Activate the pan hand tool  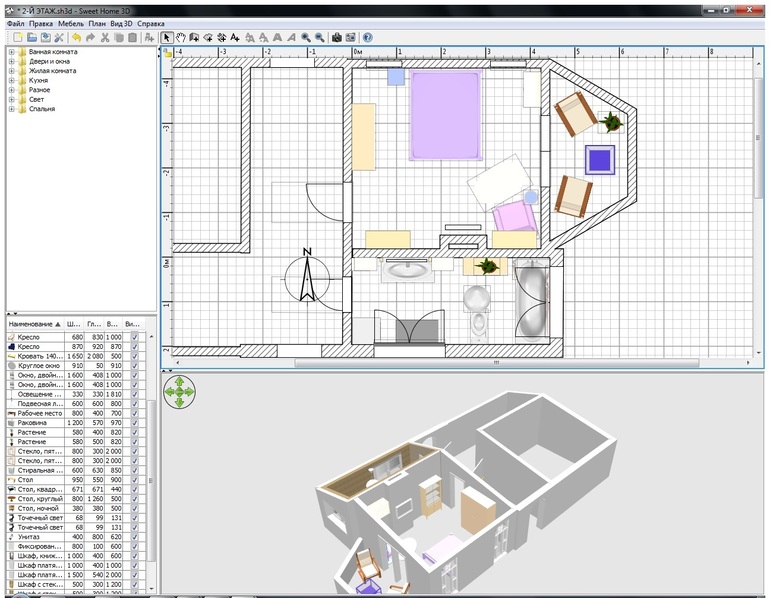pos(181,37)
